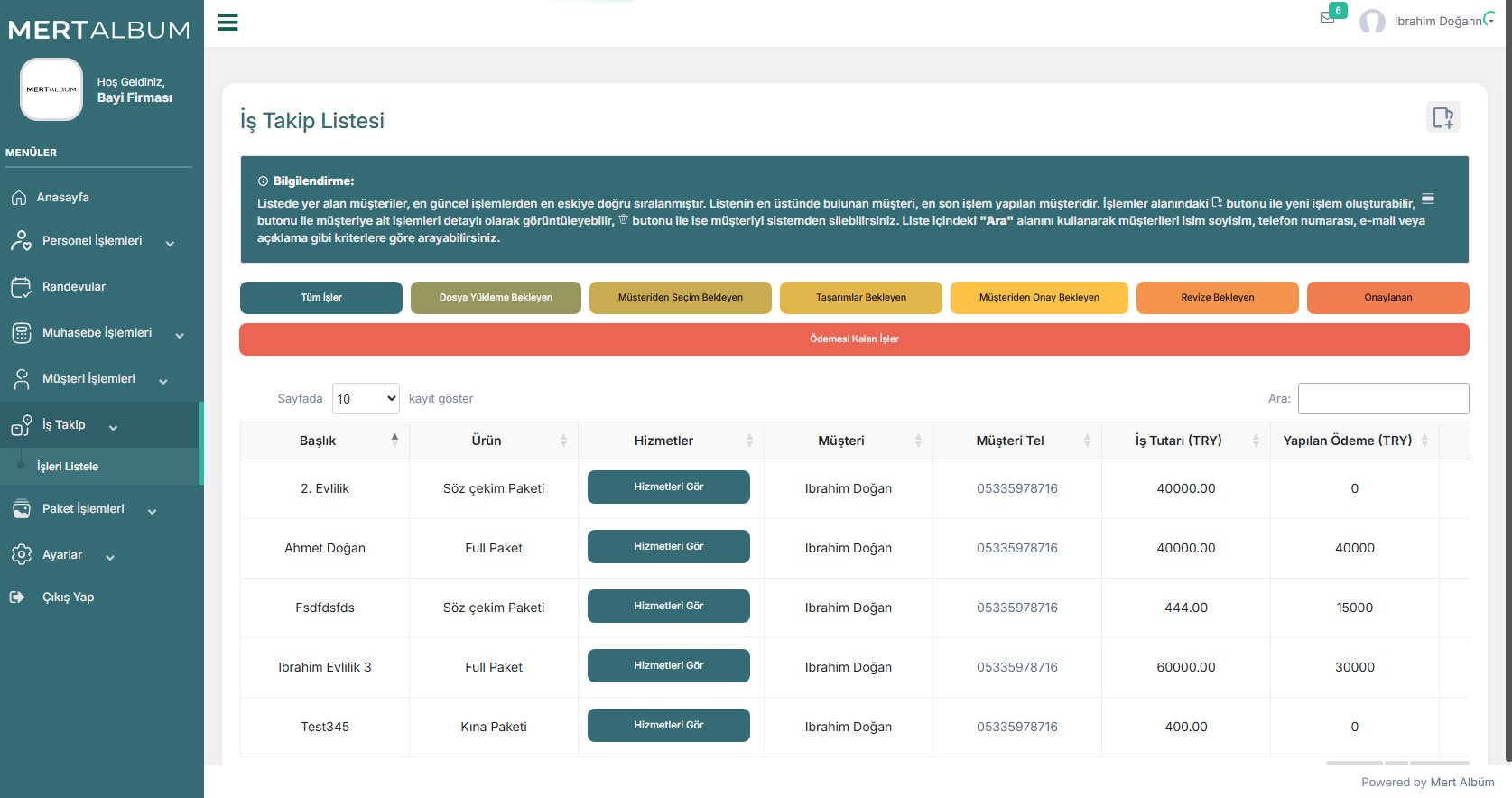This screenshot has width=1512, height=798.
Task: Show Ödemesi Kalan İşler jobs
Action: click(854, 339)
